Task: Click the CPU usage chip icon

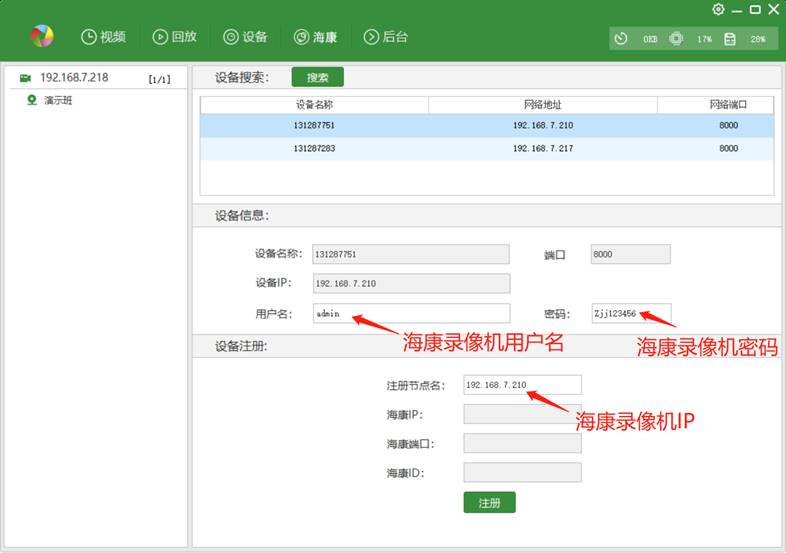Action: (676, 39)
